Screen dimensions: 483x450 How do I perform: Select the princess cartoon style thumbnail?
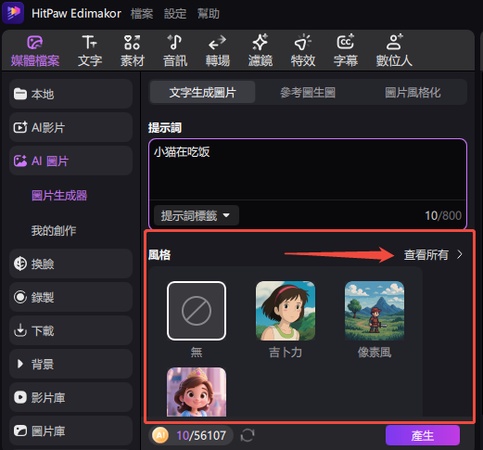coord(196,392)
